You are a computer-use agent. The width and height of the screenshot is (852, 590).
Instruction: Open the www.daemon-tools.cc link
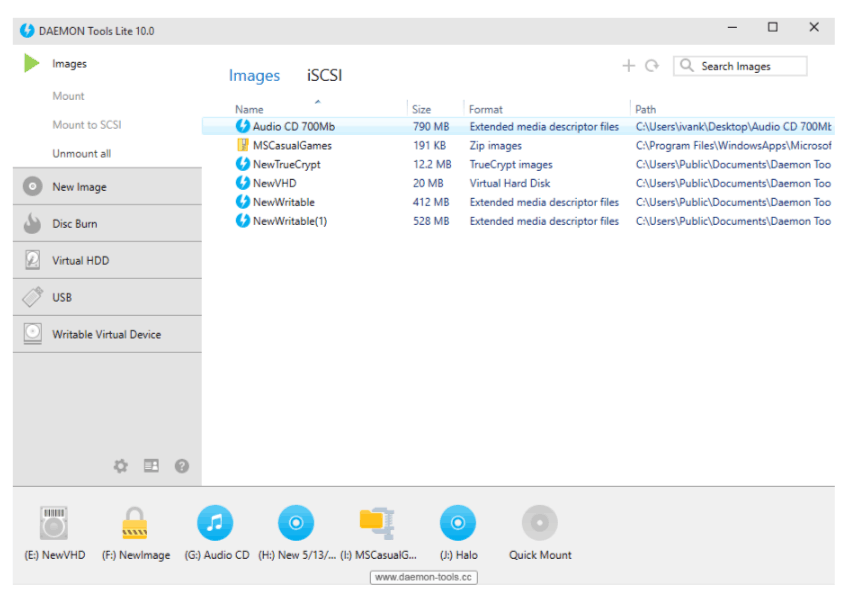pyautogui.click(x=423, y=577)
